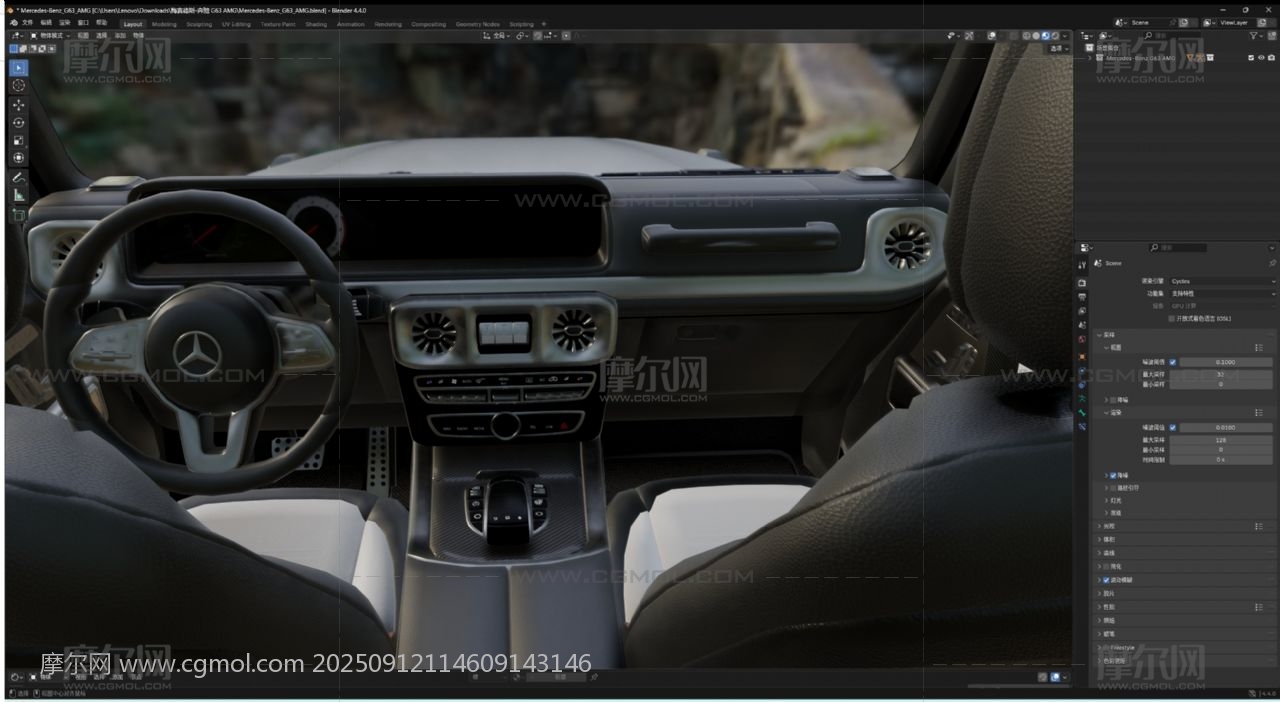The height and width of the screenshot is (702, 1280).
Task: Toggle Mercedes-Benz G63 AMG collection viewport visibility eye
Action: point(1261,58)
